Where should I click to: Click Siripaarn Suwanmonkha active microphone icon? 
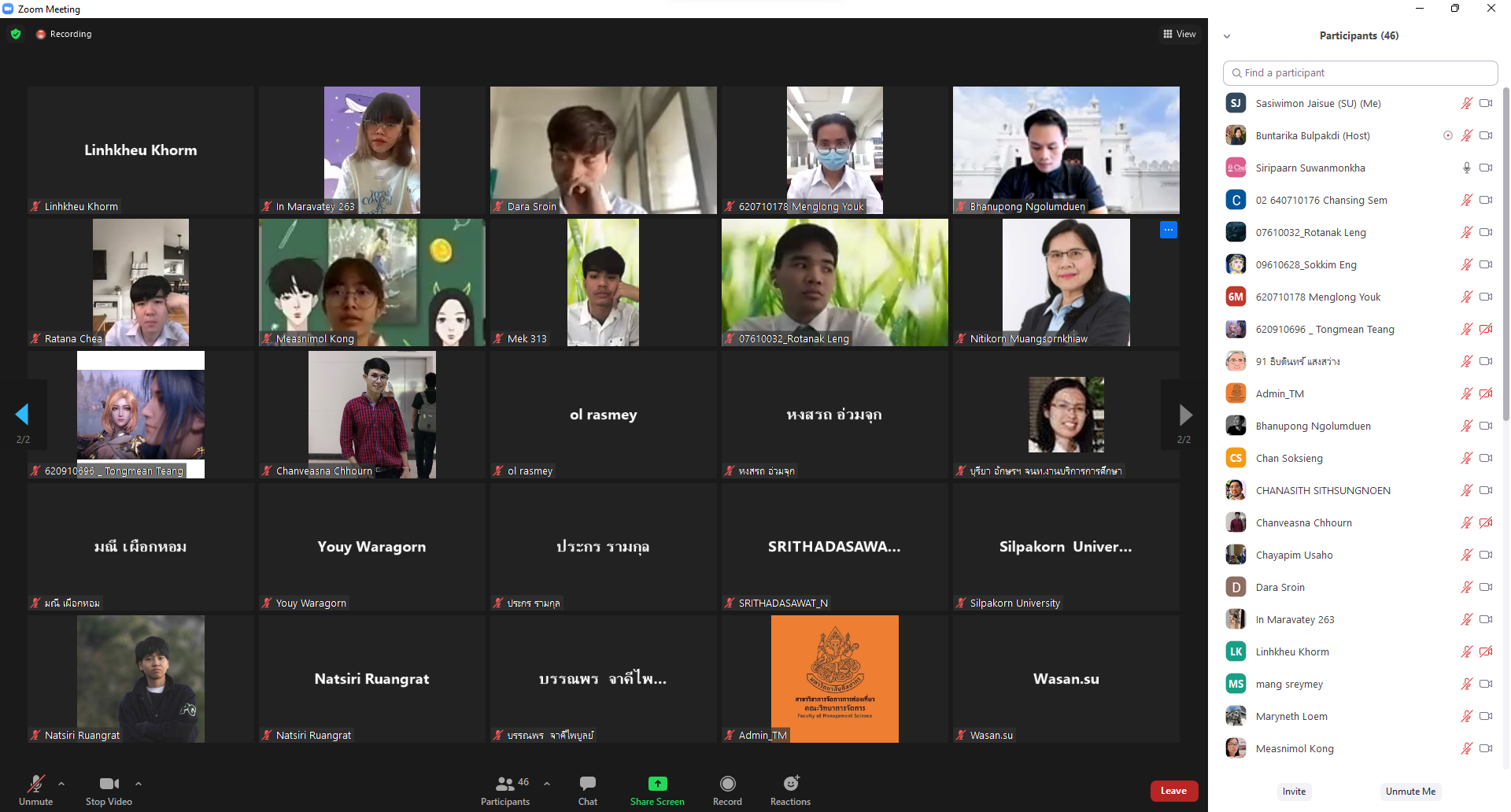(1467, 168)
